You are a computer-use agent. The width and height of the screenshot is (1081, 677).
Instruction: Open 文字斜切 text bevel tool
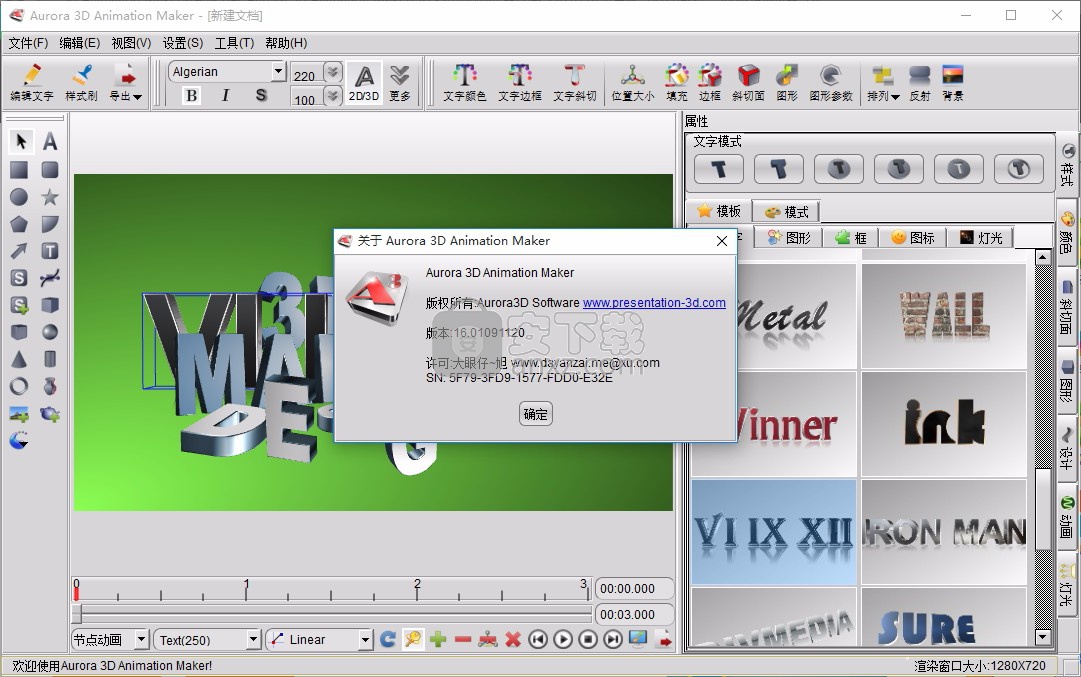[x=574, y=83]
